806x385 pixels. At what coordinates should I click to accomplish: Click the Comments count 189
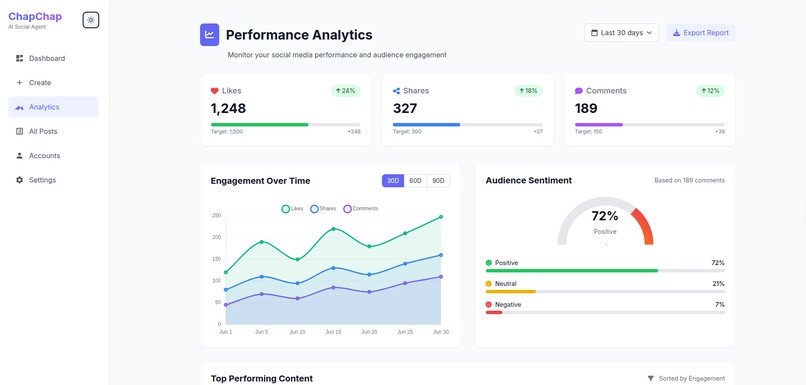586,108
